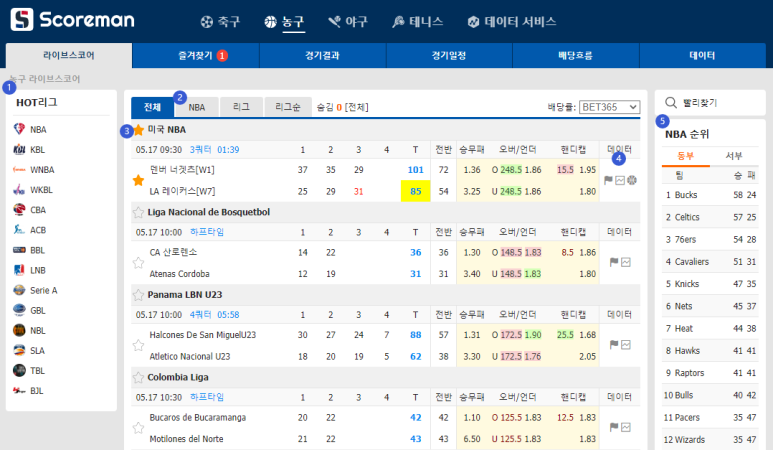Screen dimensions: 773x450
Task: Open the 농구 basketball section
Action: pos(284,22)
